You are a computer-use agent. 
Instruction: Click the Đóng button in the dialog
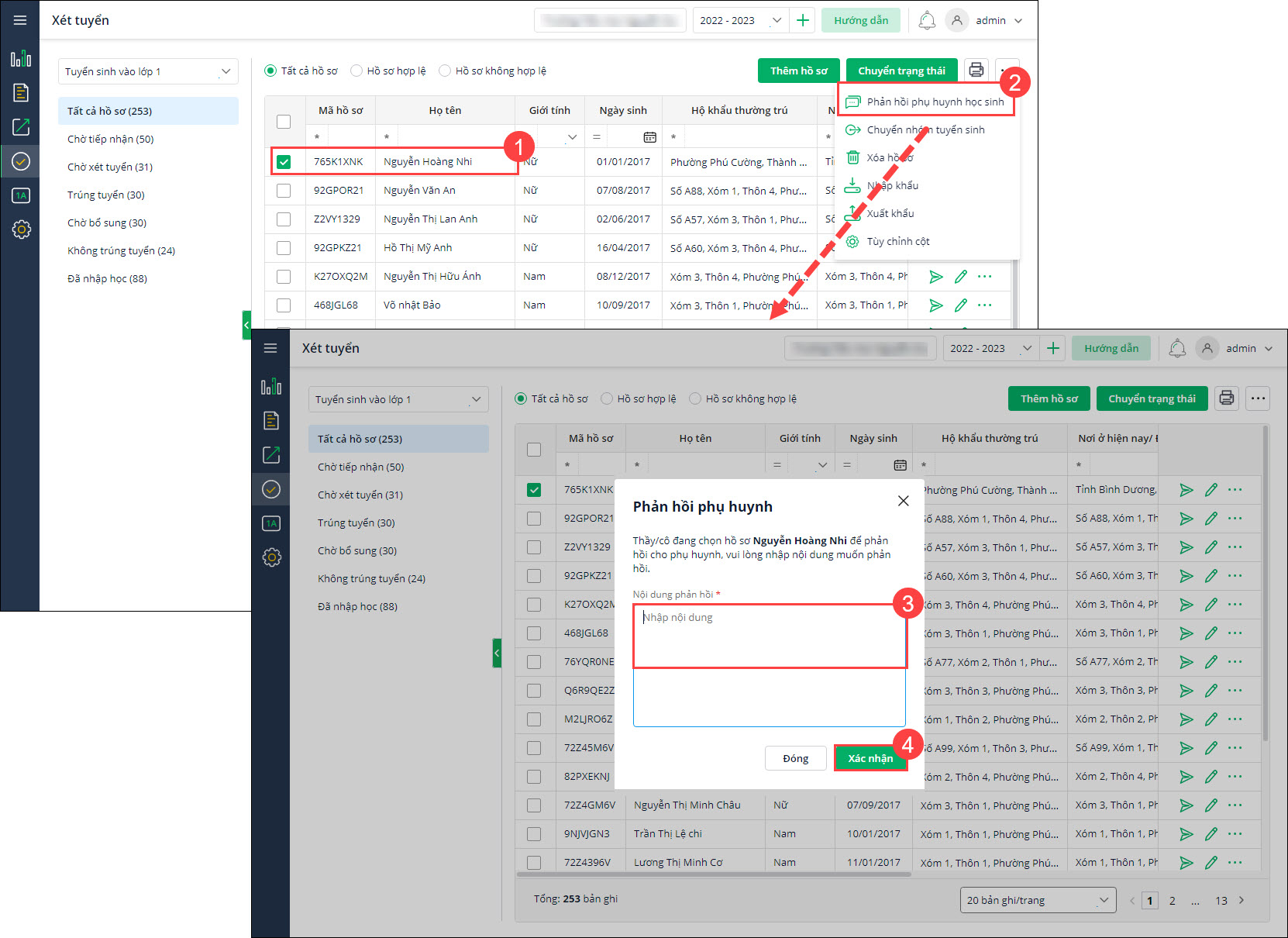(795, 758)
